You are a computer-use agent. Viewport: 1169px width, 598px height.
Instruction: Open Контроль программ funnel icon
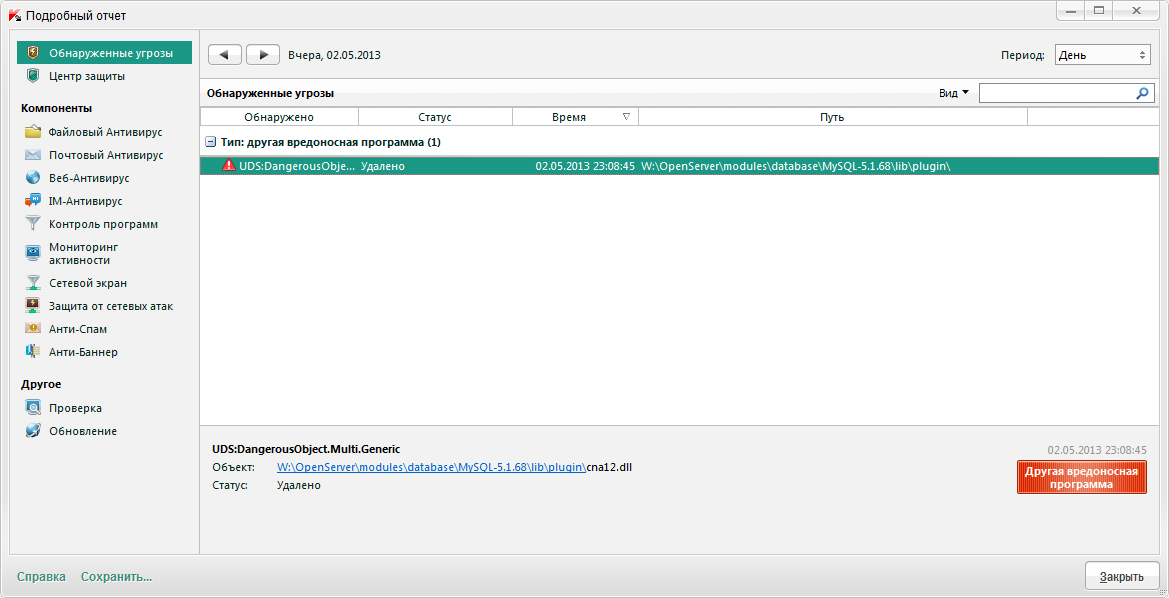pyautogui.click(x=33, y=224)
